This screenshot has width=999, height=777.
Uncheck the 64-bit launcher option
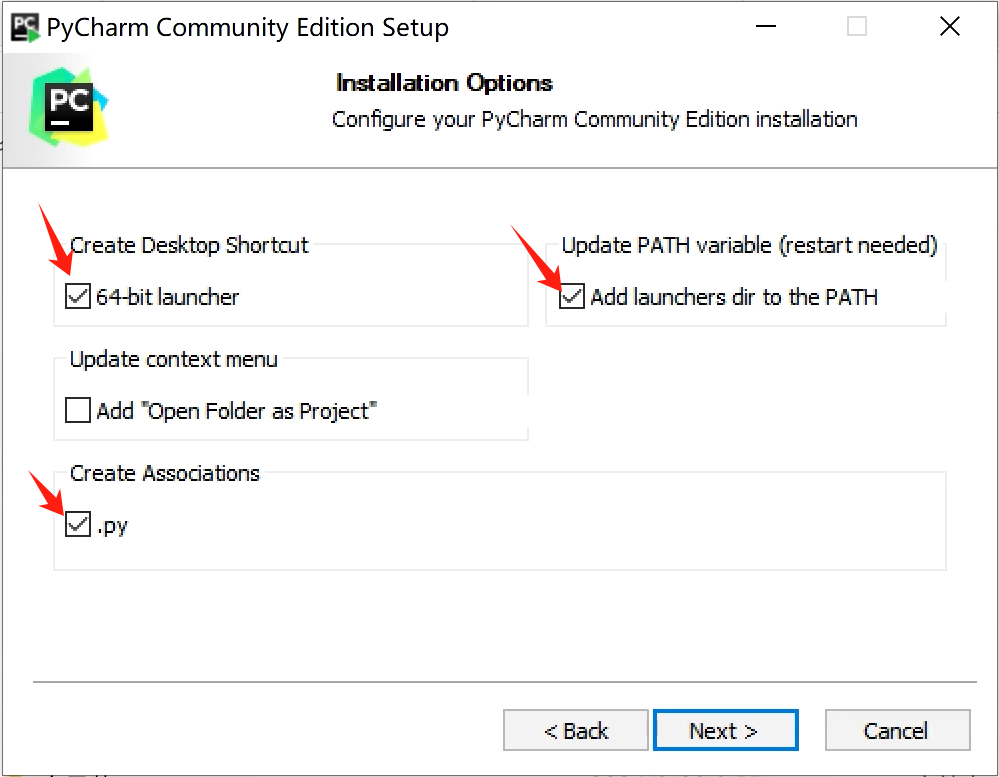coord(77,296)
